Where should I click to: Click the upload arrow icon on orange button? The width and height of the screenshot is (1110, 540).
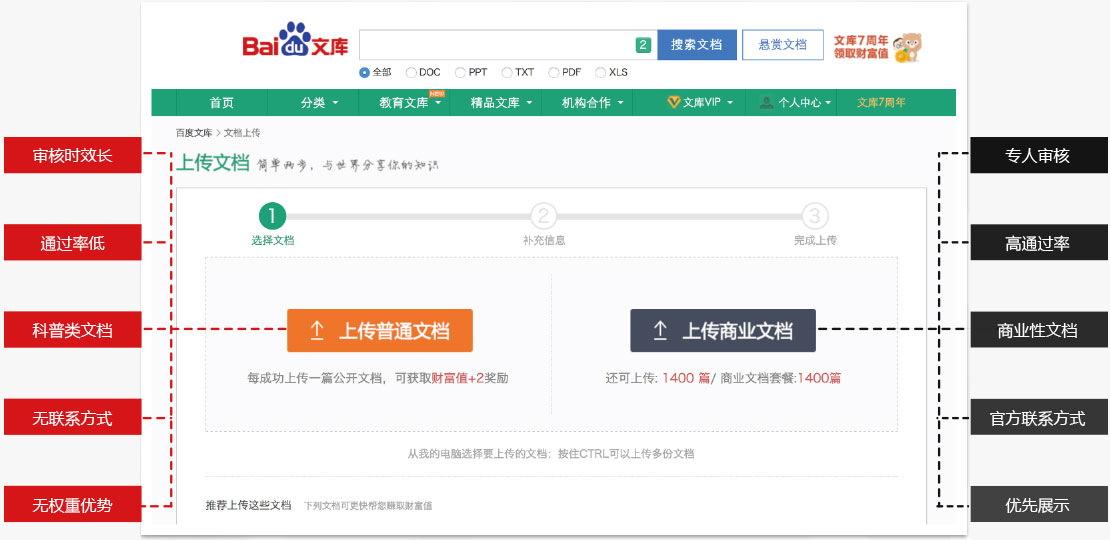tap(317, 331)
